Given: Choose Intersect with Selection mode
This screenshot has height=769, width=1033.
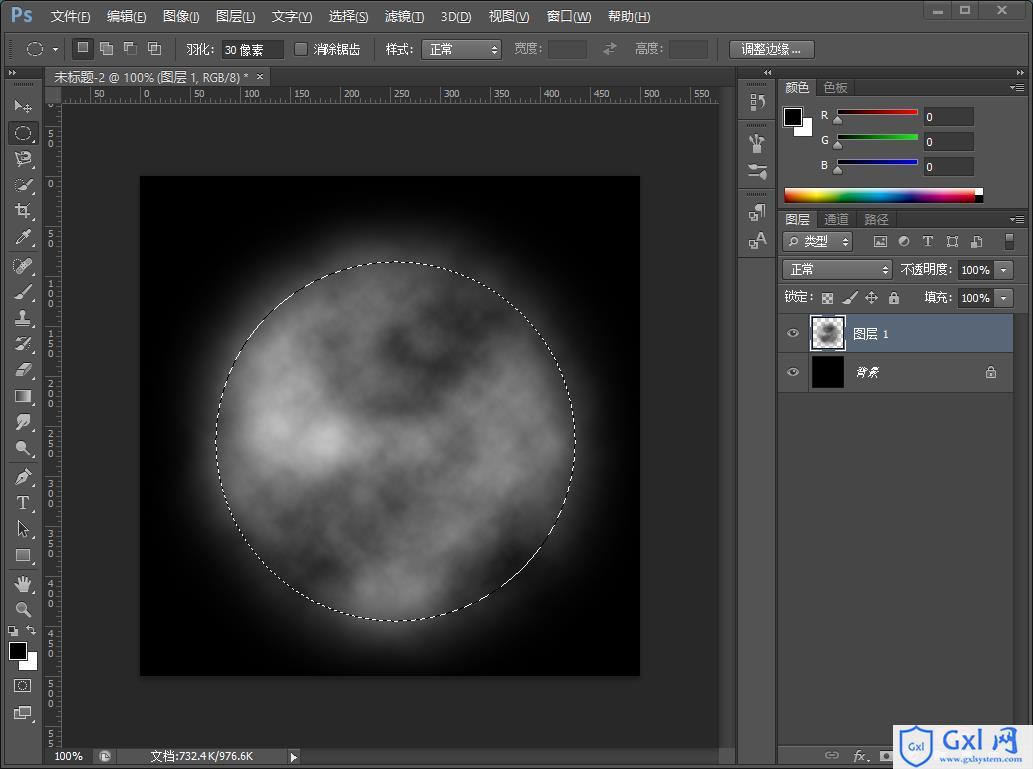Looking at the screenshot, I should click(154, 48).
